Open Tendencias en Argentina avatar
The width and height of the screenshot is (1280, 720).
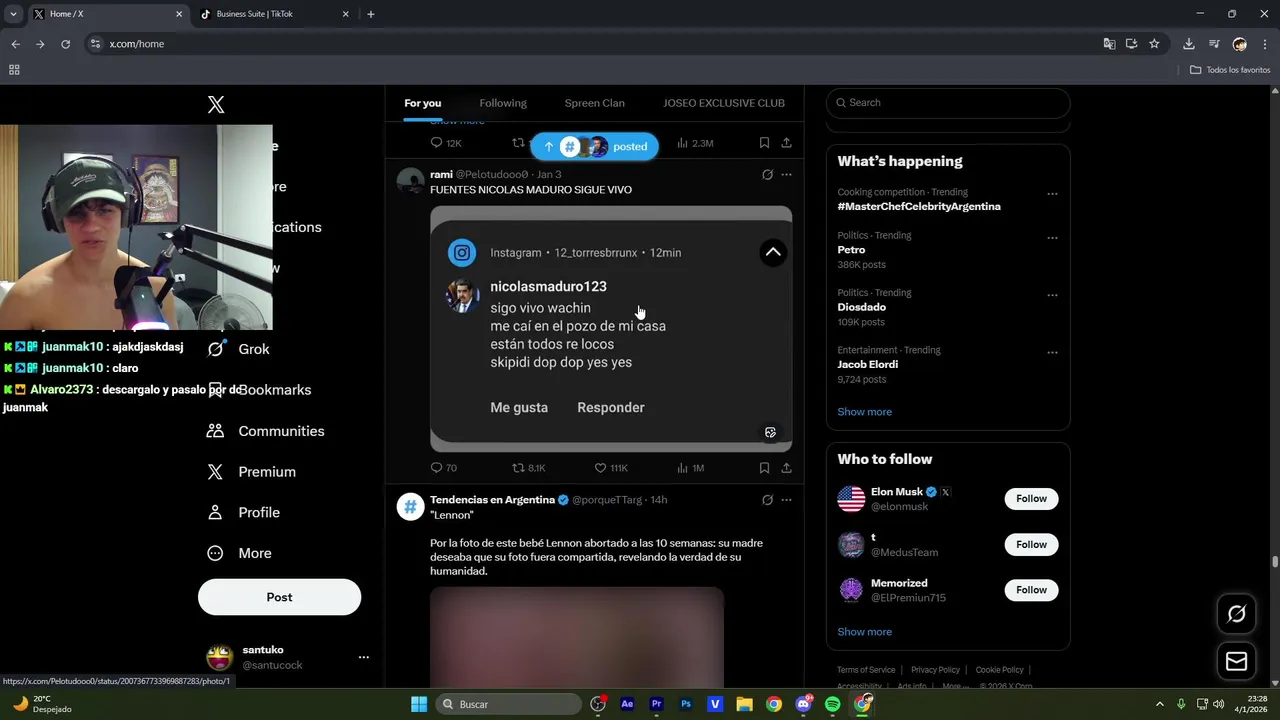point(411,506)
